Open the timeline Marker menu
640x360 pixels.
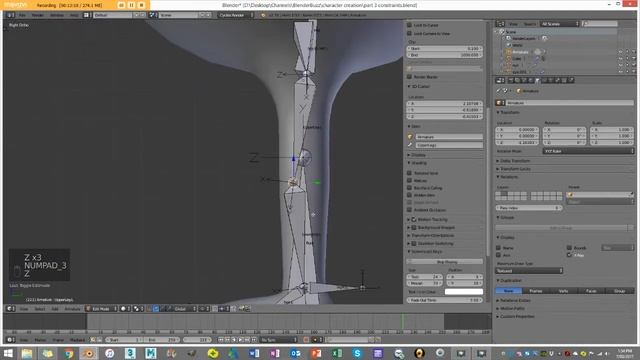pyautogui.click(x=40, y=340)
